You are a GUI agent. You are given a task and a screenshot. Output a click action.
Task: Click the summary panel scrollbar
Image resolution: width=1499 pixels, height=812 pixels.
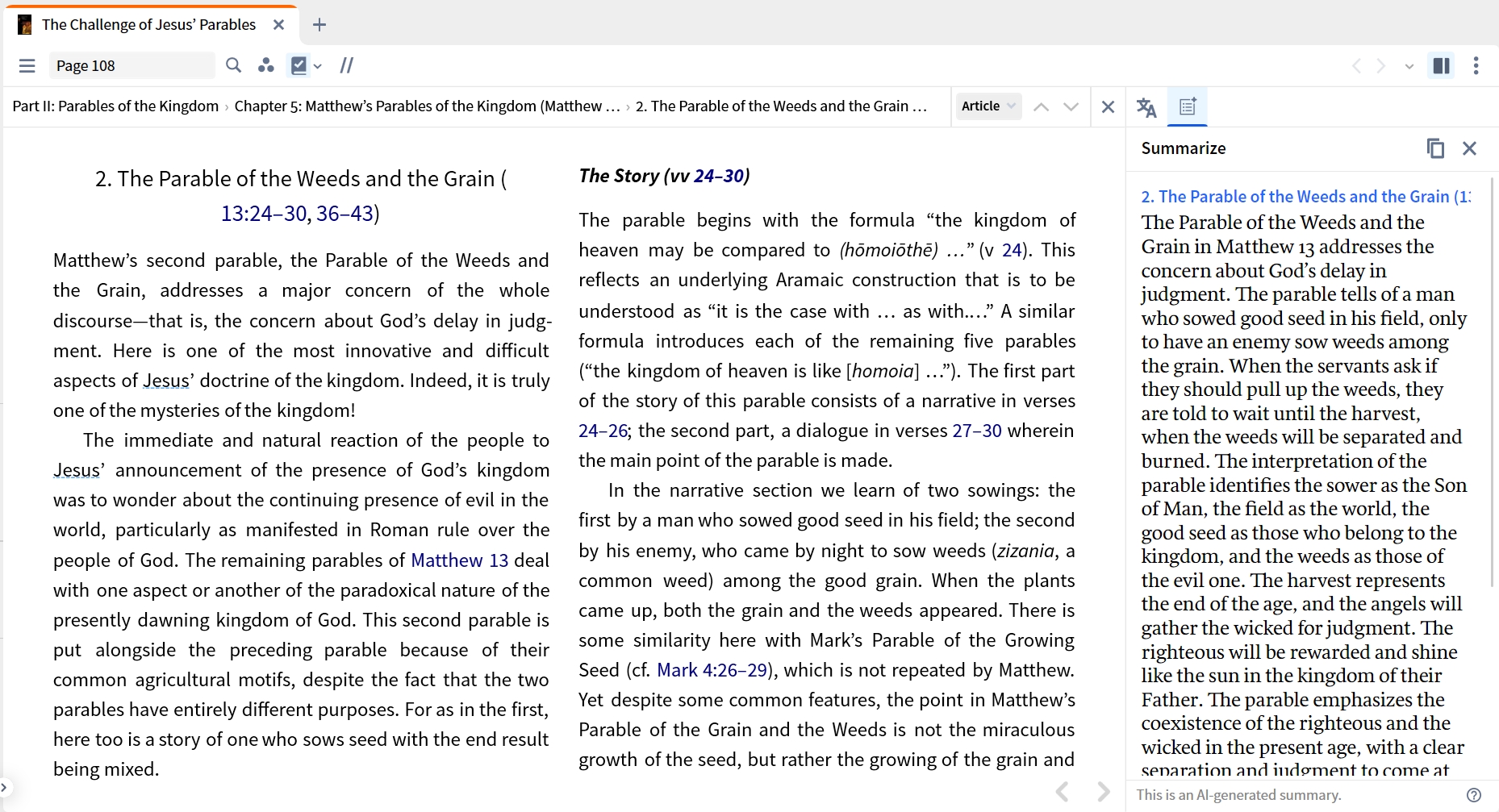click(x=1492, y=383)
